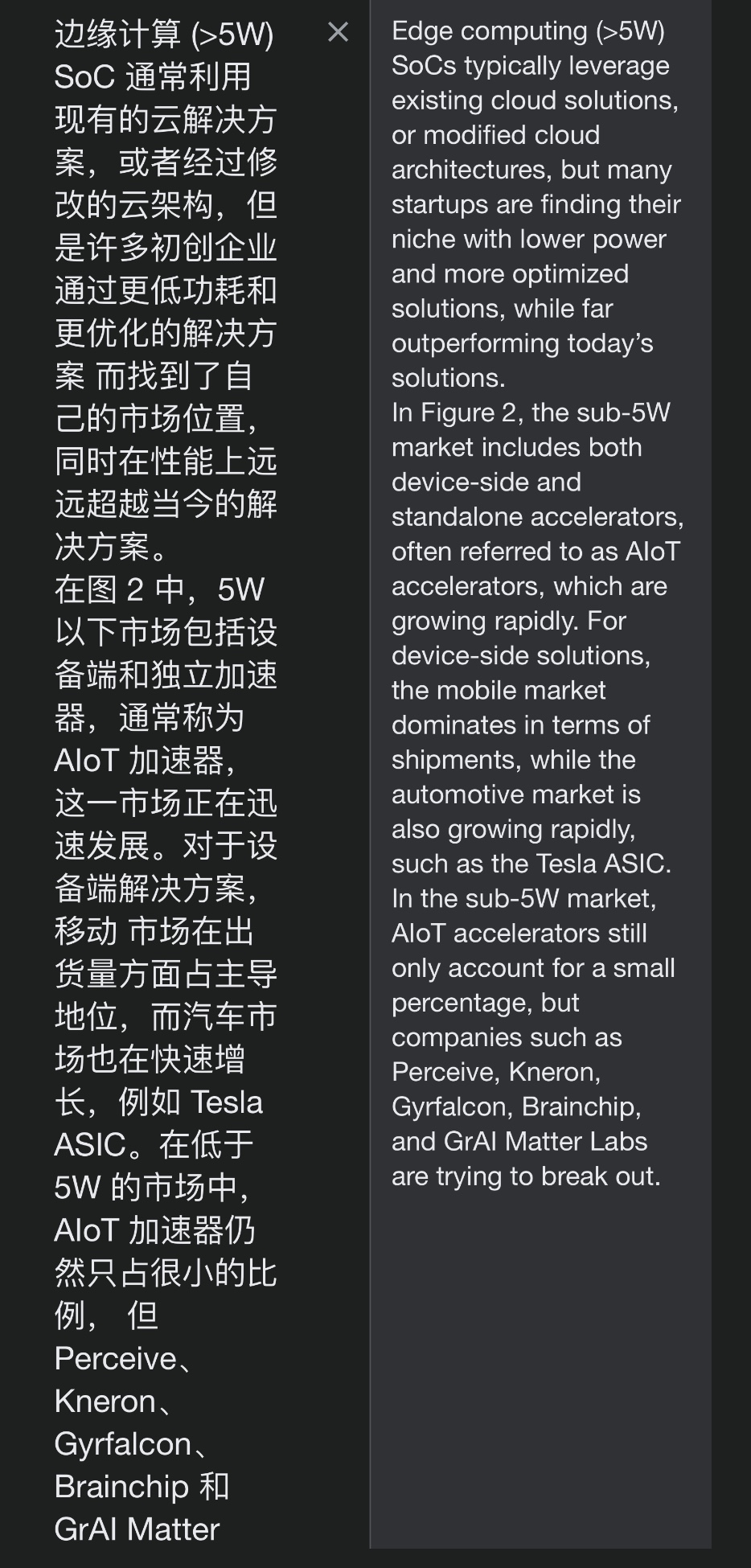Viewport: 751px width, 1568px height.
Task: Click 'In Figure 2' in the English translation
Action: [x=453, y=413]
